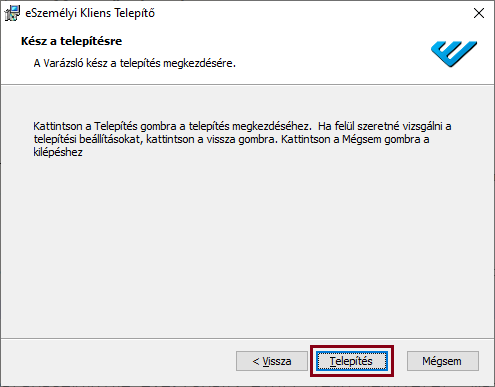
Task: Click the heading Kész a telepítésre
Action: [71, 41]
